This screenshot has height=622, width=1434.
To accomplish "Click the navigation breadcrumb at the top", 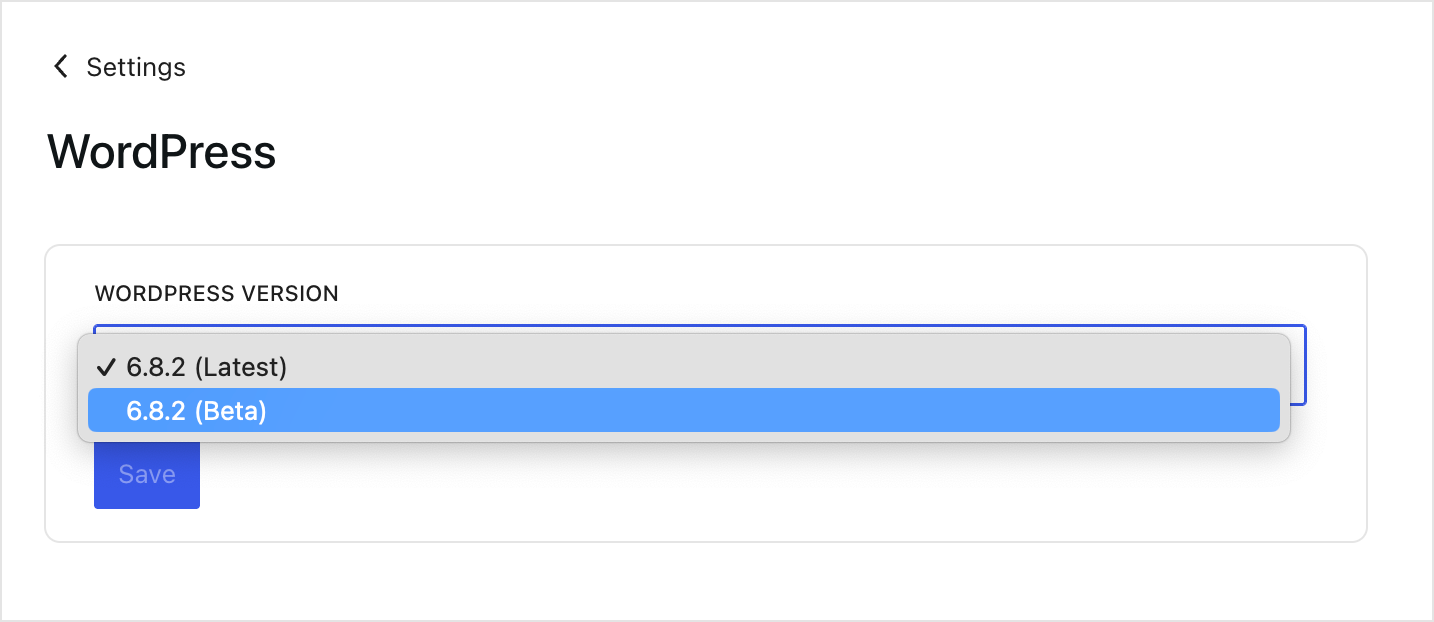I will pos(117,66).
